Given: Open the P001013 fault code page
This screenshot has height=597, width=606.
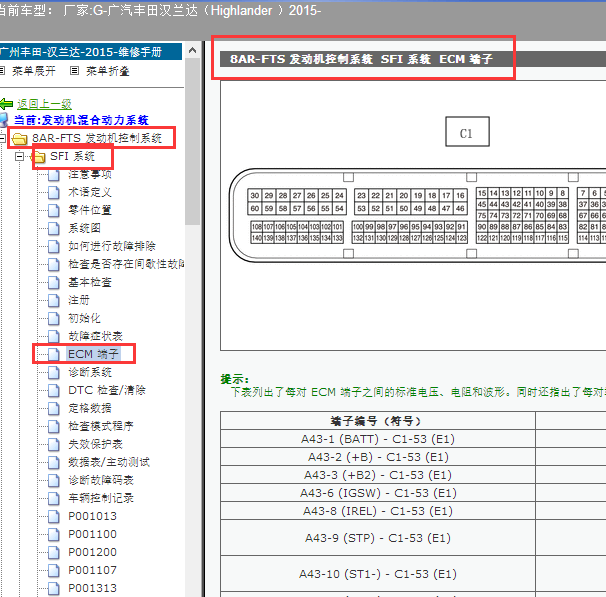Looking at the screenshot, I should (x=92, y=516).
